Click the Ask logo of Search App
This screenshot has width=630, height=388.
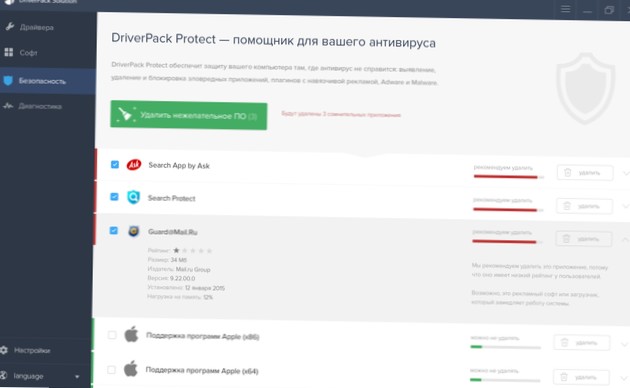(134, 165)
